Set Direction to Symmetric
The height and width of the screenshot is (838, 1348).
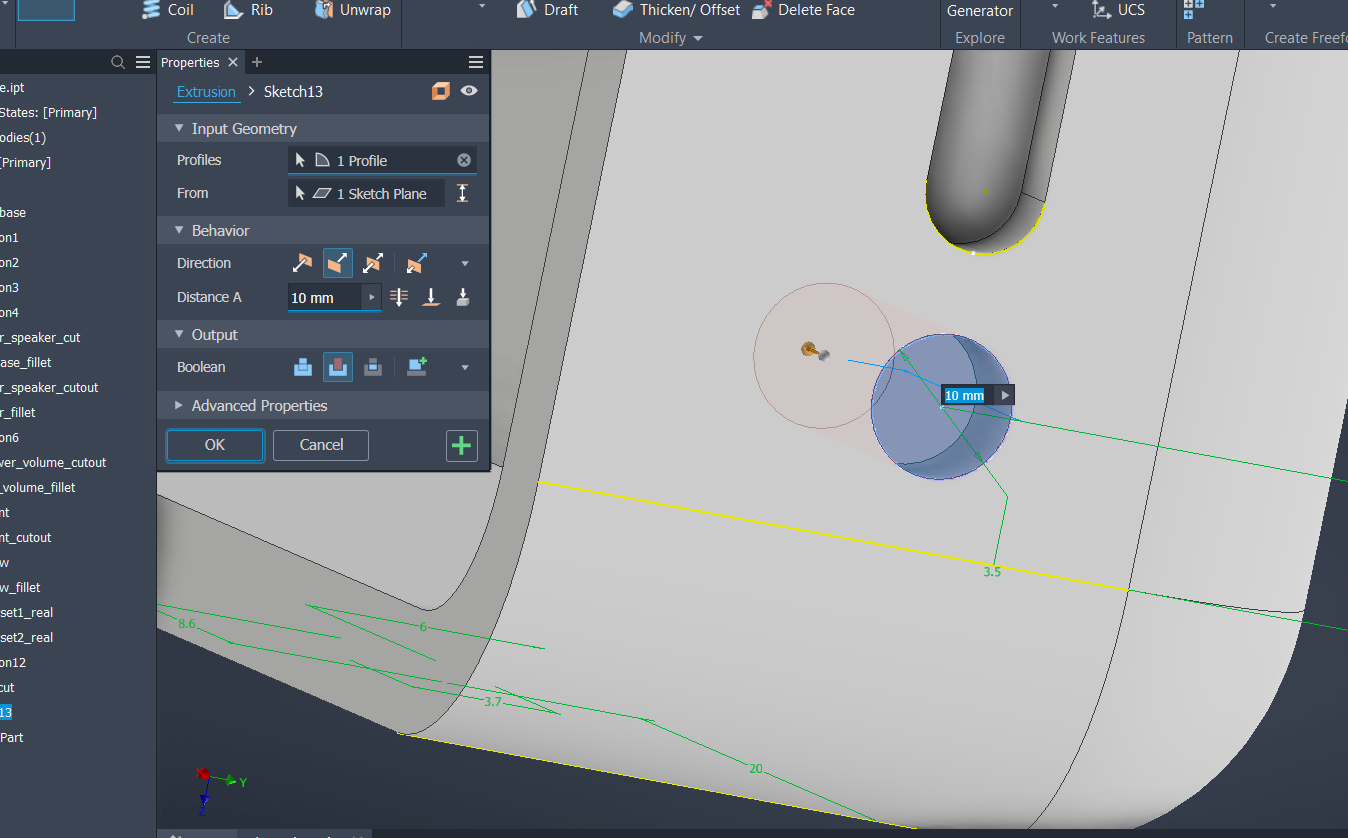(x=373, y=263)
